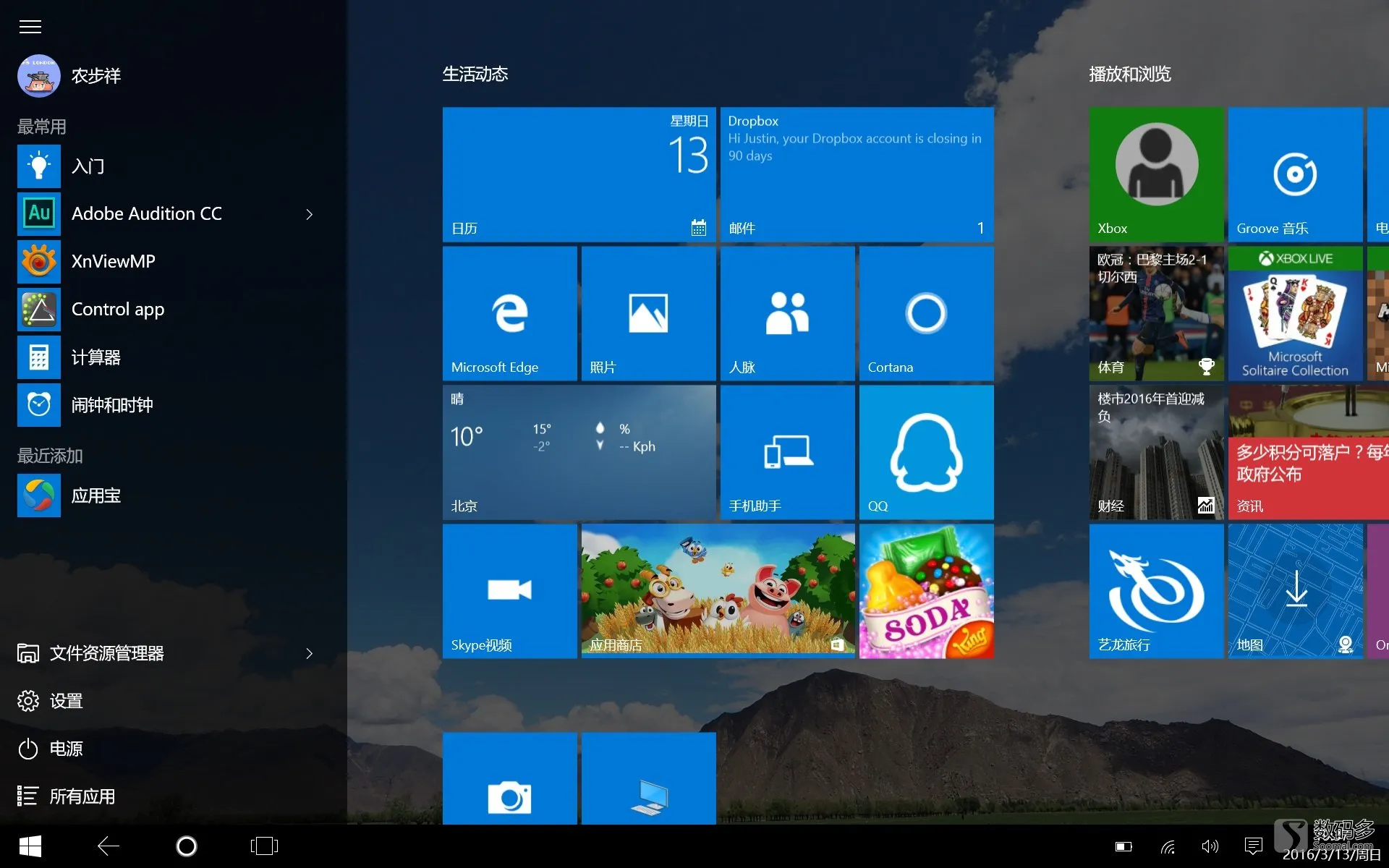
Task: Open Action Center notifications icon
Action: [x=1254, y=846]
